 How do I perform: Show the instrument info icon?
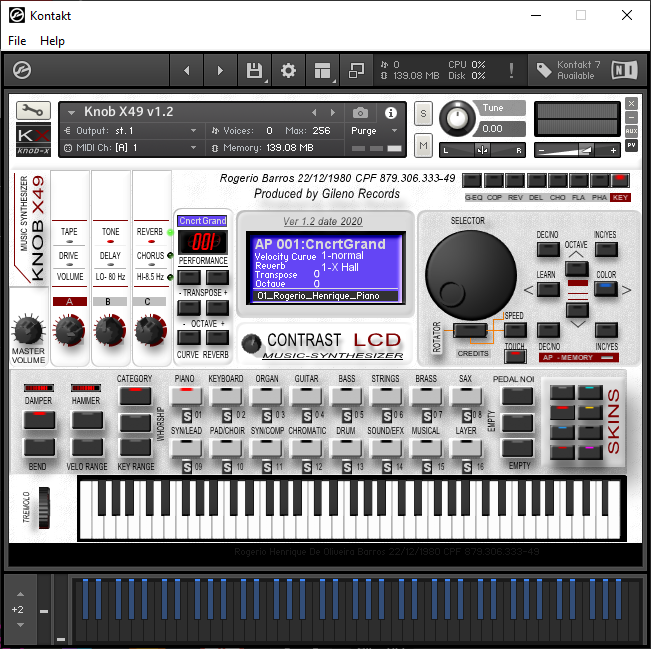point(390,113)
